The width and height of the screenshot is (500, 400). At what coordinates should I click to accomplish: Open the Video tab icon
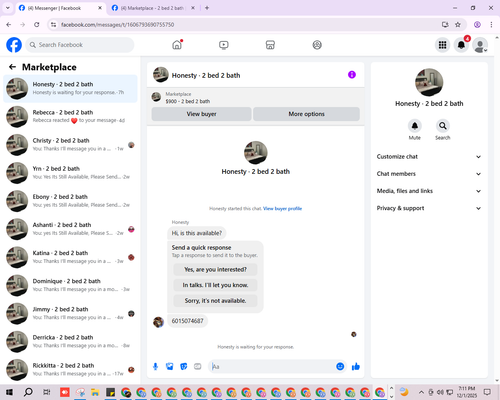(x=224, y=45)
